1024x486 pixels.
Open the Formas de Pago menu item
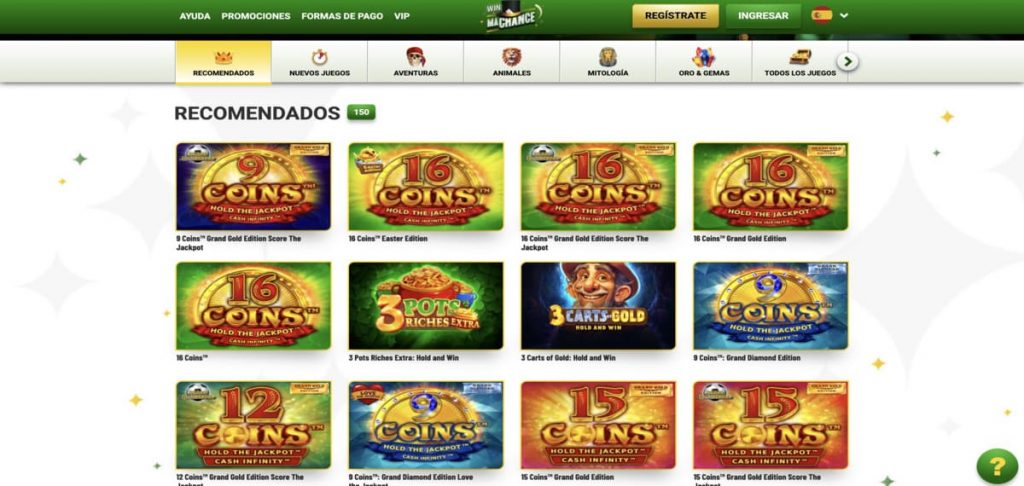[342, 16]
